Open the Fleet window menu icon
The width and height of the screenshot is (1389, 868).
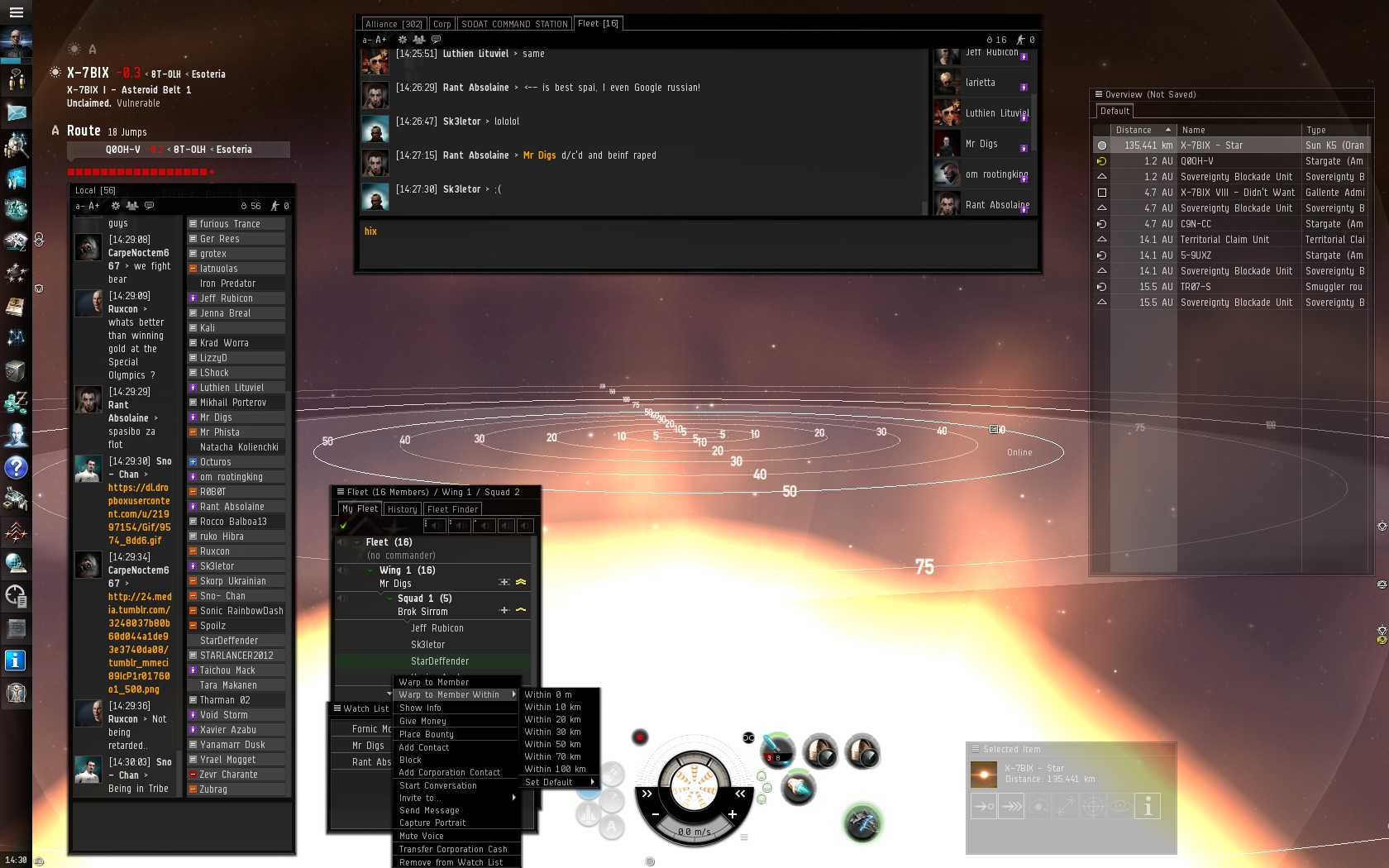340,492
